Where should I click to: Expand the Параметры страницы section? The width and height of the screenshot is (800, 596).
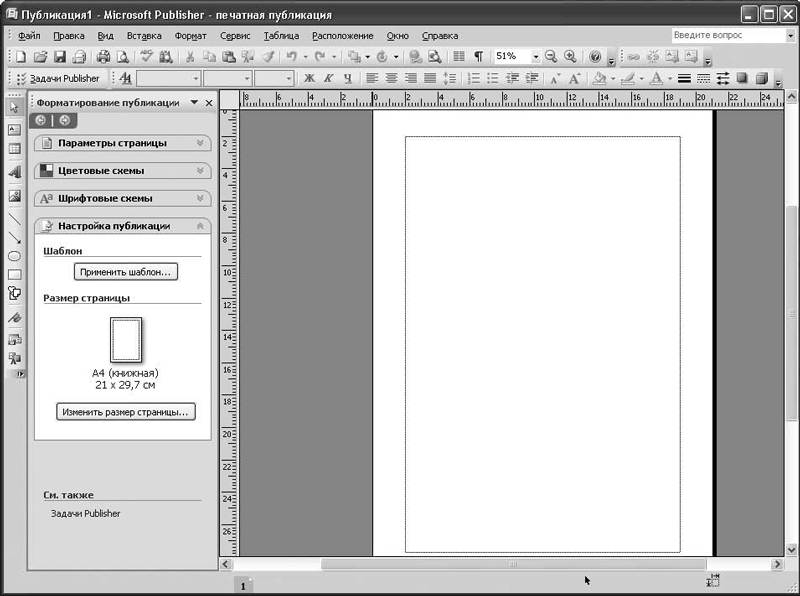[x=122, y=143]
